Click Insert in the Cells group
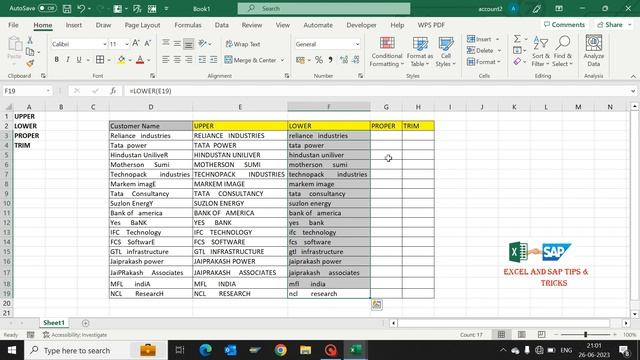 tap(483, 39)
